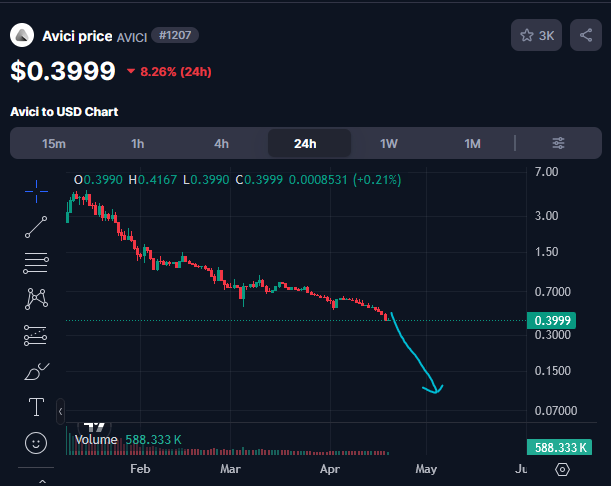Select the brush drawing tool
Viewport: 611px width, 486px height.
(x=37, y=371)
